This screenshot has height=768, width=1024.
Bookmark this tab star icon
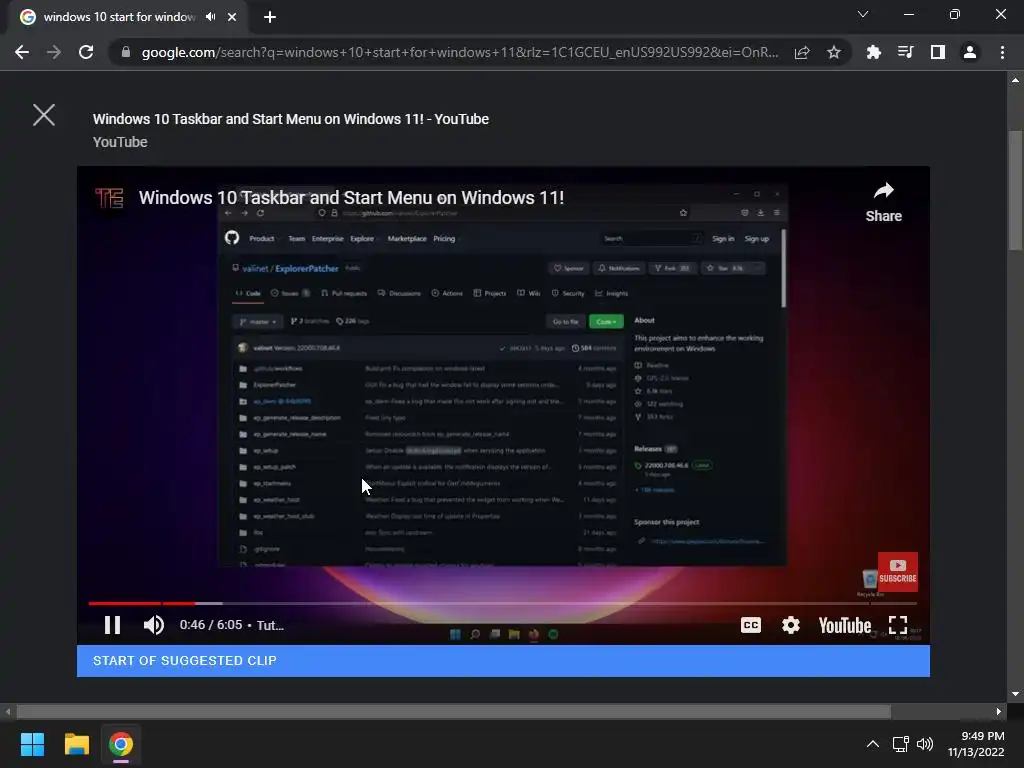(x=833, y=52)
